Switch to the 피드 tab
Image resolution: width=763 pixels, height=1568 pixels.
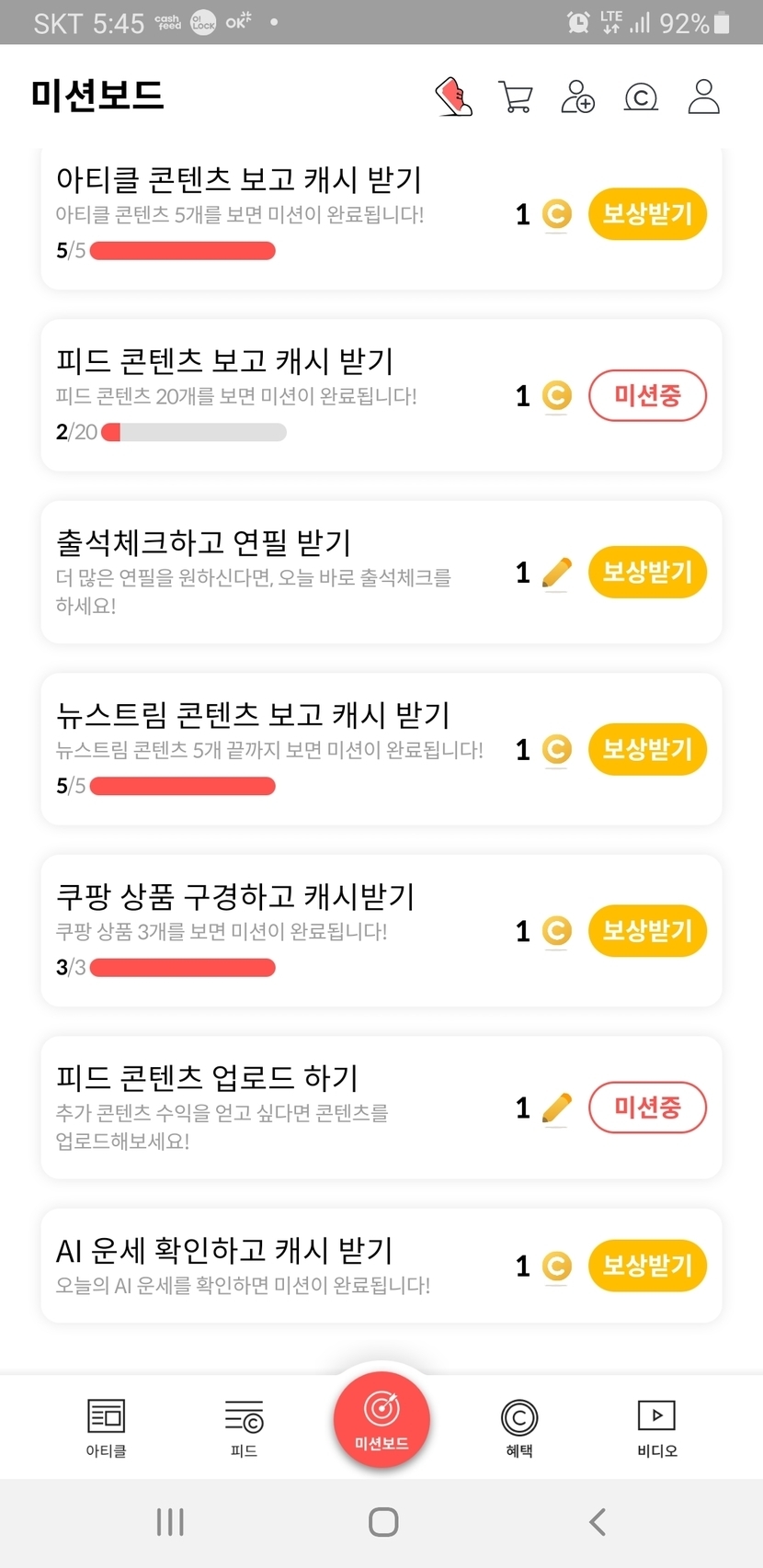[x=244, y=1428]
